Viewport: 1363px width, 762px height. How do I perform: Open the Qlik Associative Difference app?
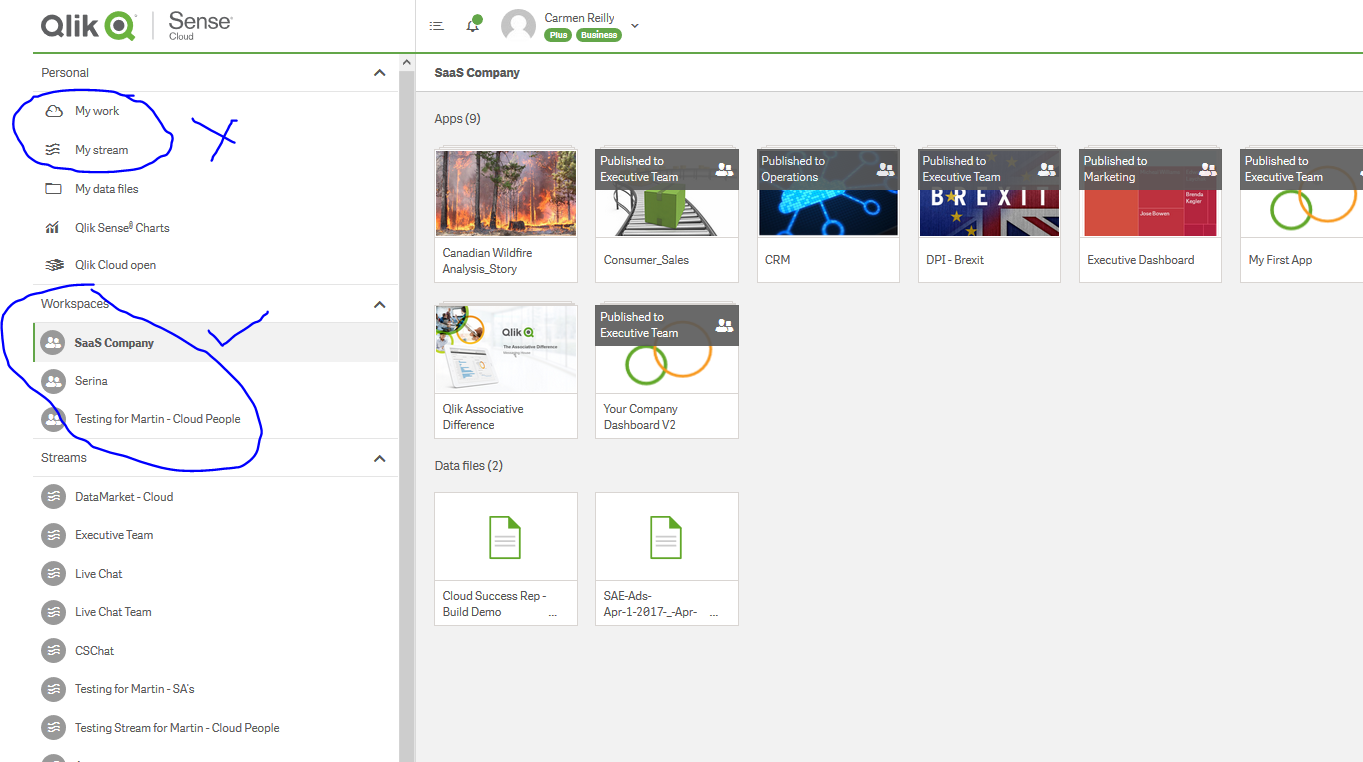pyautogui.click(x=506, y=371)
